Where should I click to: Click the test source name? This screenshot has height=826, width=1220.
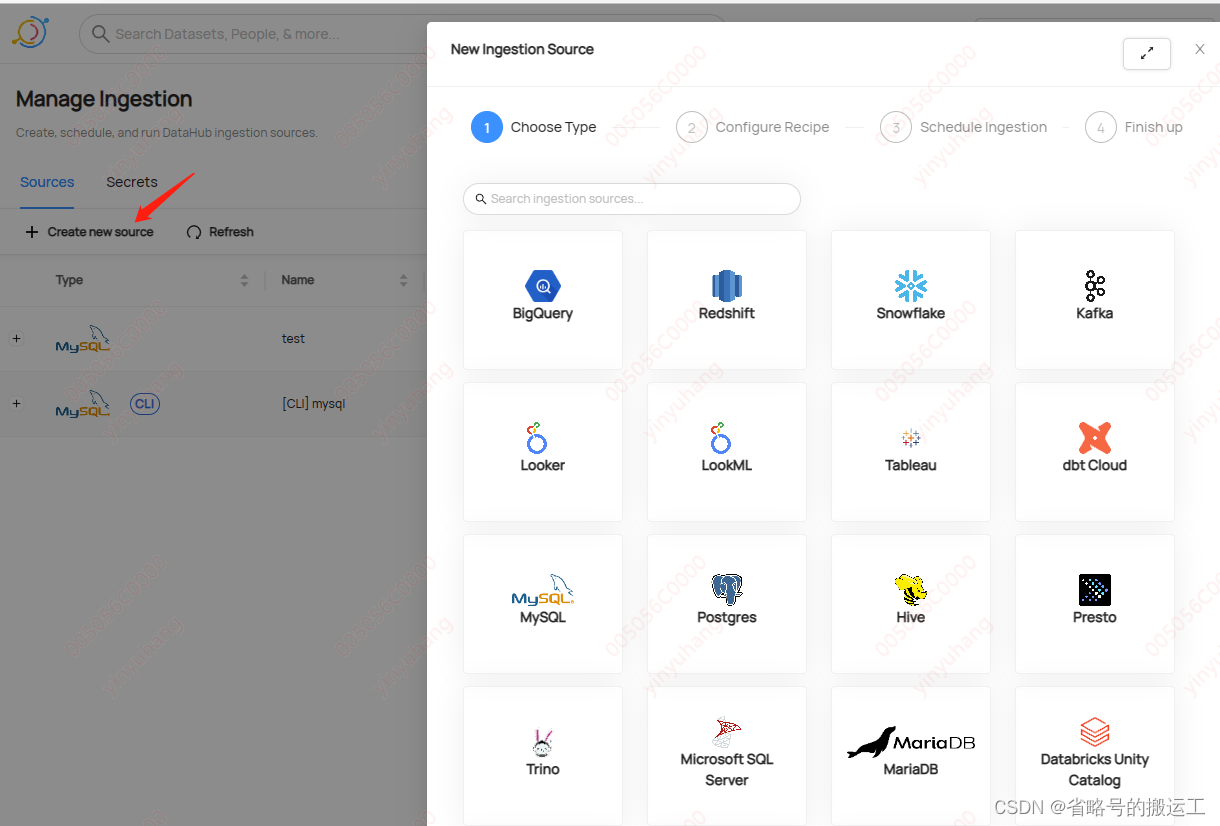tap(293, 339)
